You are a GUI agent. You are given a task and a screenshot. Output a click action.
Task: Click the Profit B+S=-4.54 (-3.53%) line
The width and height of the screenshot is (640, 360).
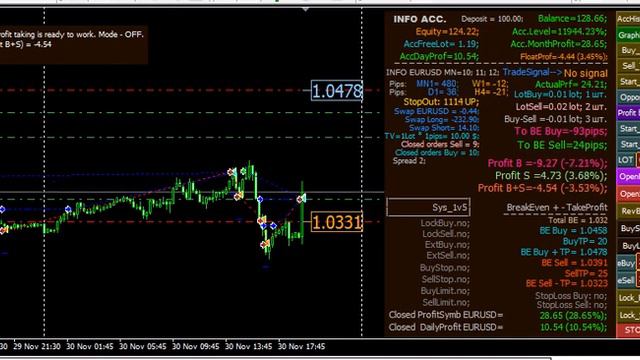[542, 188]
